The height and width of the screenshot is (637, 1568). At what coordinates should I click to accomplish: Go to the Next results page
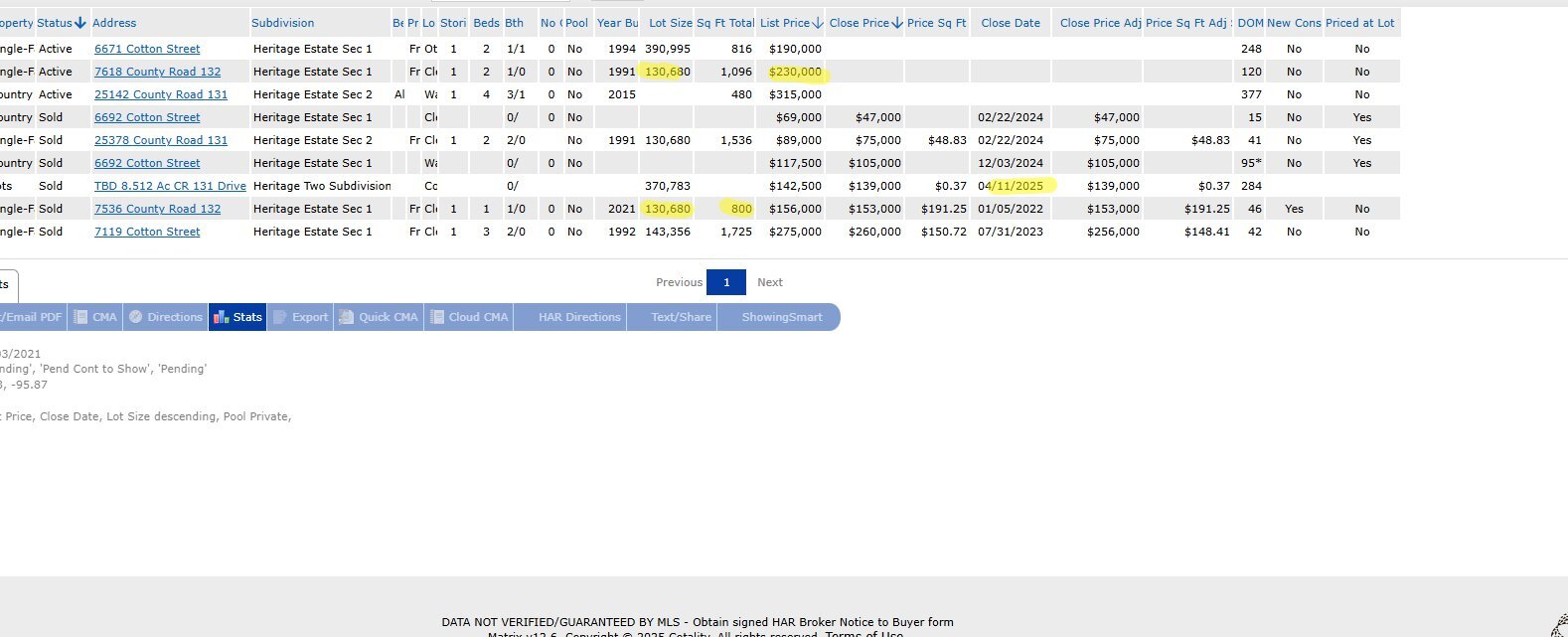[770, 282]
